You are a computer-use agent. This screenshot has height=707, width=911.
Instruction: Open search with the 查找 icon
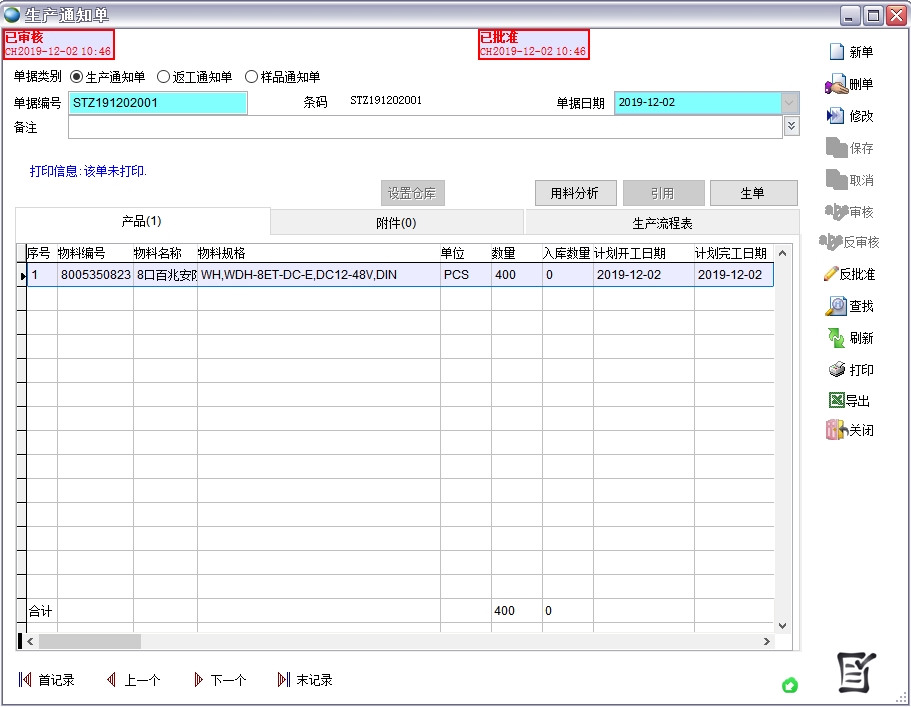(851, 306)
